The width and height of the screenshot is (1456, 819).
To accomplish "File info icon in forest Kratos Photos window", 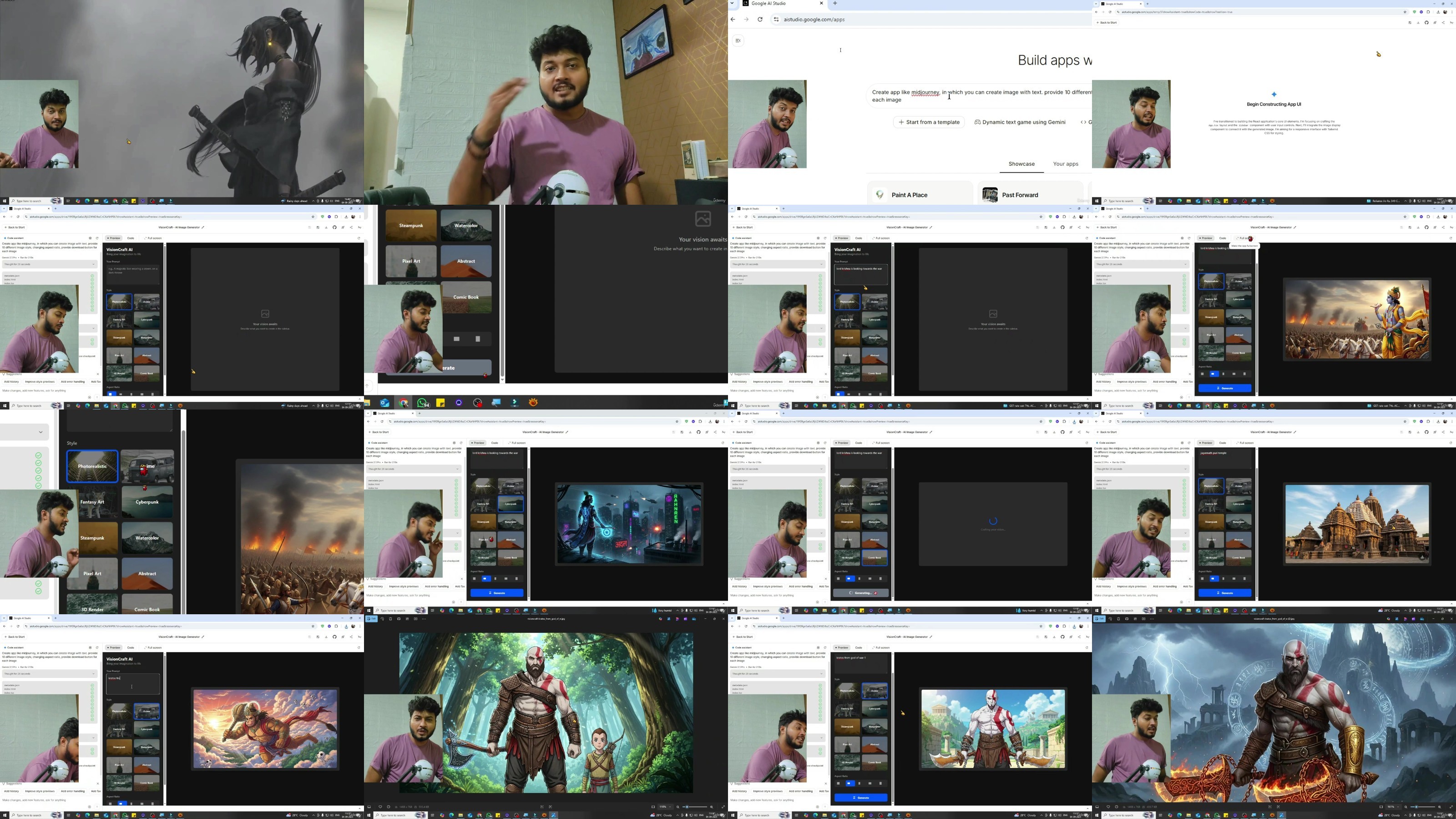I will [389, 807].
